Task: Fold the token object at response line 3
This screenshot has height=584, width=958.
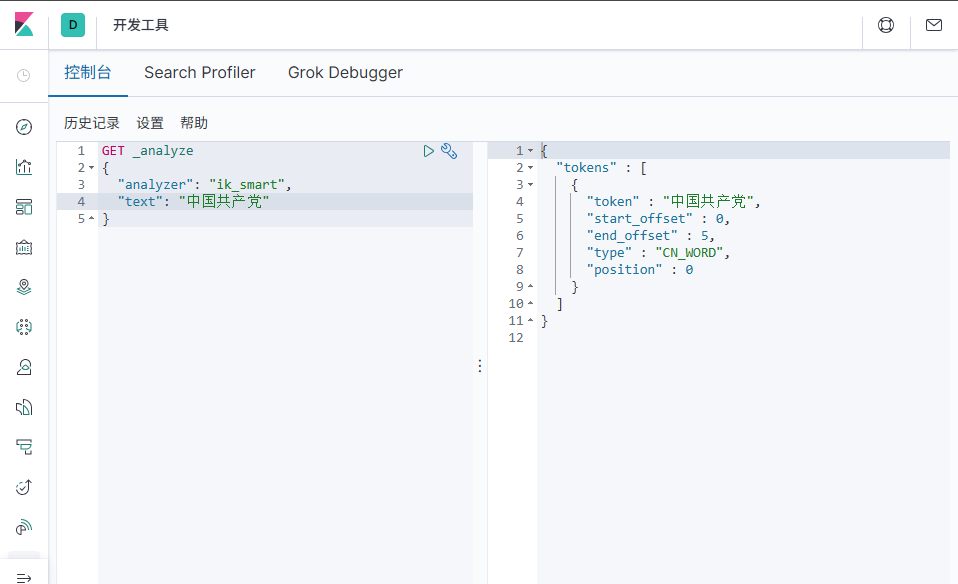Action: pos(530,185)
